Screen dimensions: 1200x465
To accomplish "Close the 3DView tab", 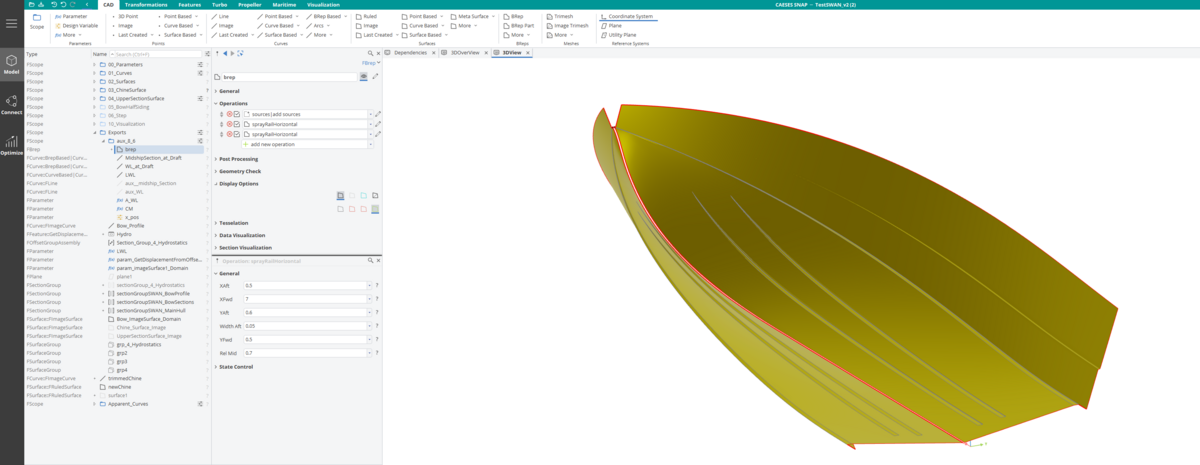I will (x=529, y=52).
